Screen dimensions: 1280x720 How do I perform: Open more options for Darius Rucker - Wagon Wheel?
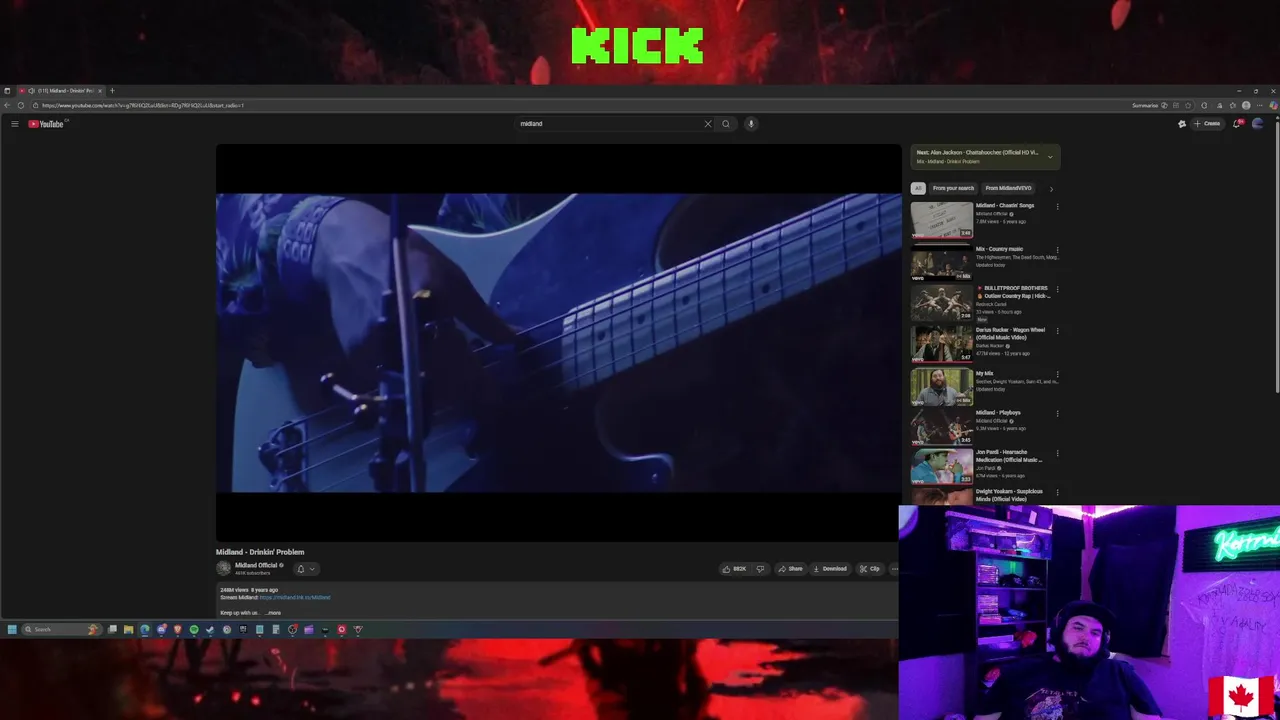(x=1057, y=331)
